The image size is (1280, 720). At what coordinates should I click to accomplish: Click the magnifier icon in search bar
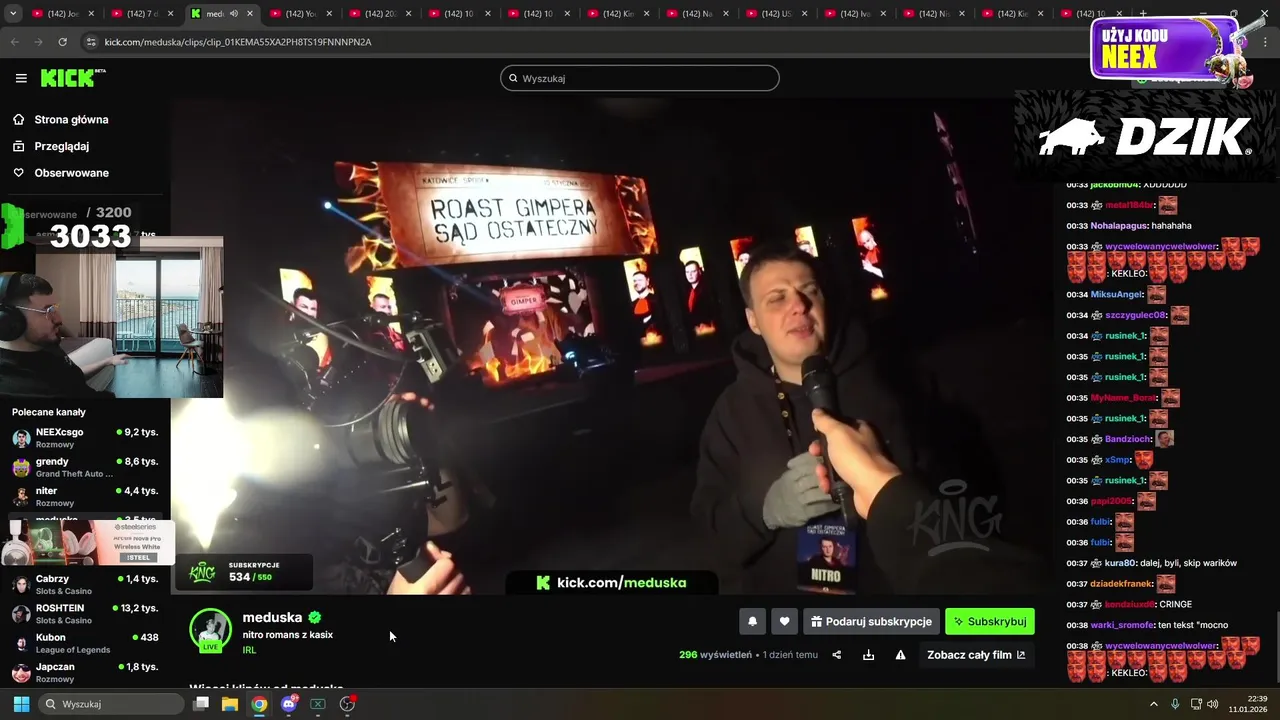click(x=514, y=78)
